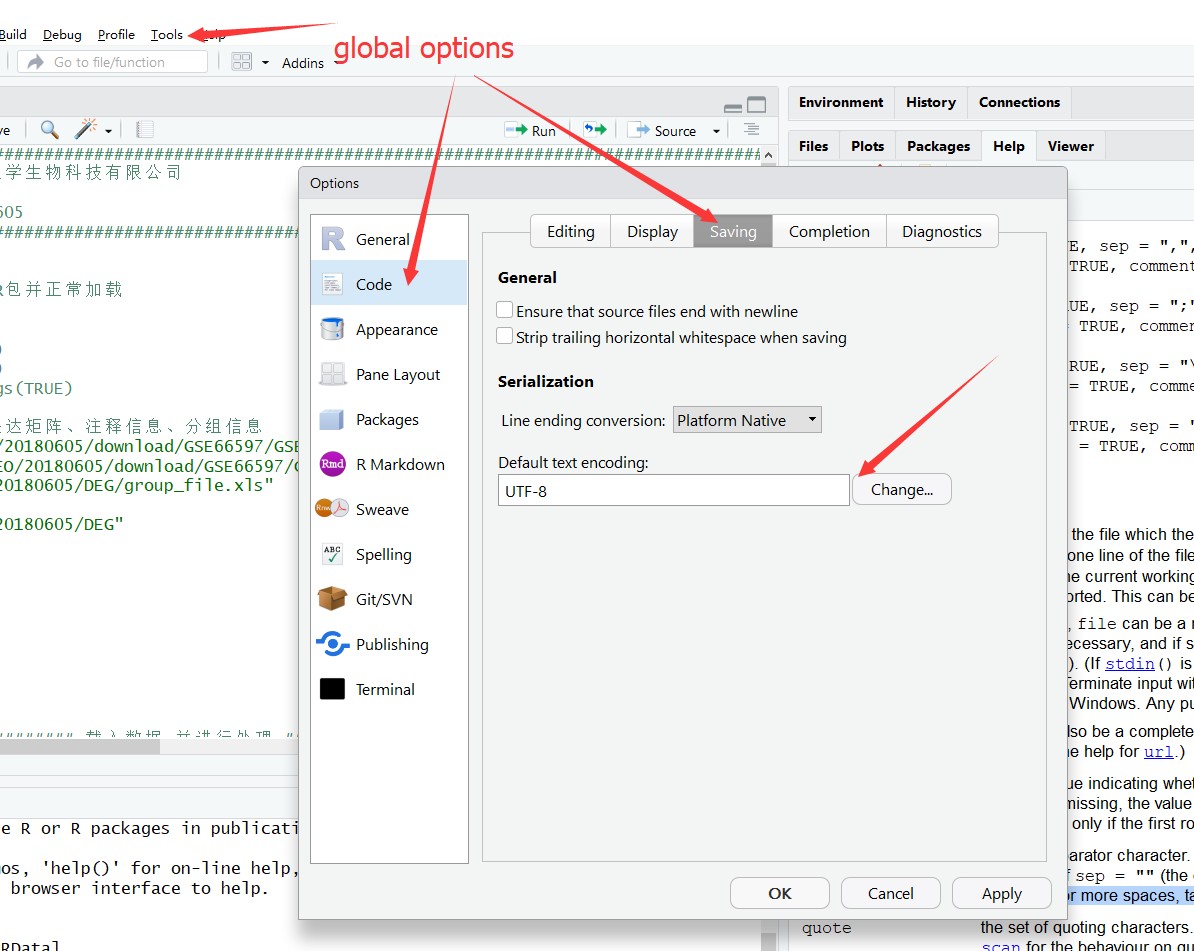Viewport: 1194px width, 951px height.
Task: Enable ensure source files end with newline
Action: [506, 311]
